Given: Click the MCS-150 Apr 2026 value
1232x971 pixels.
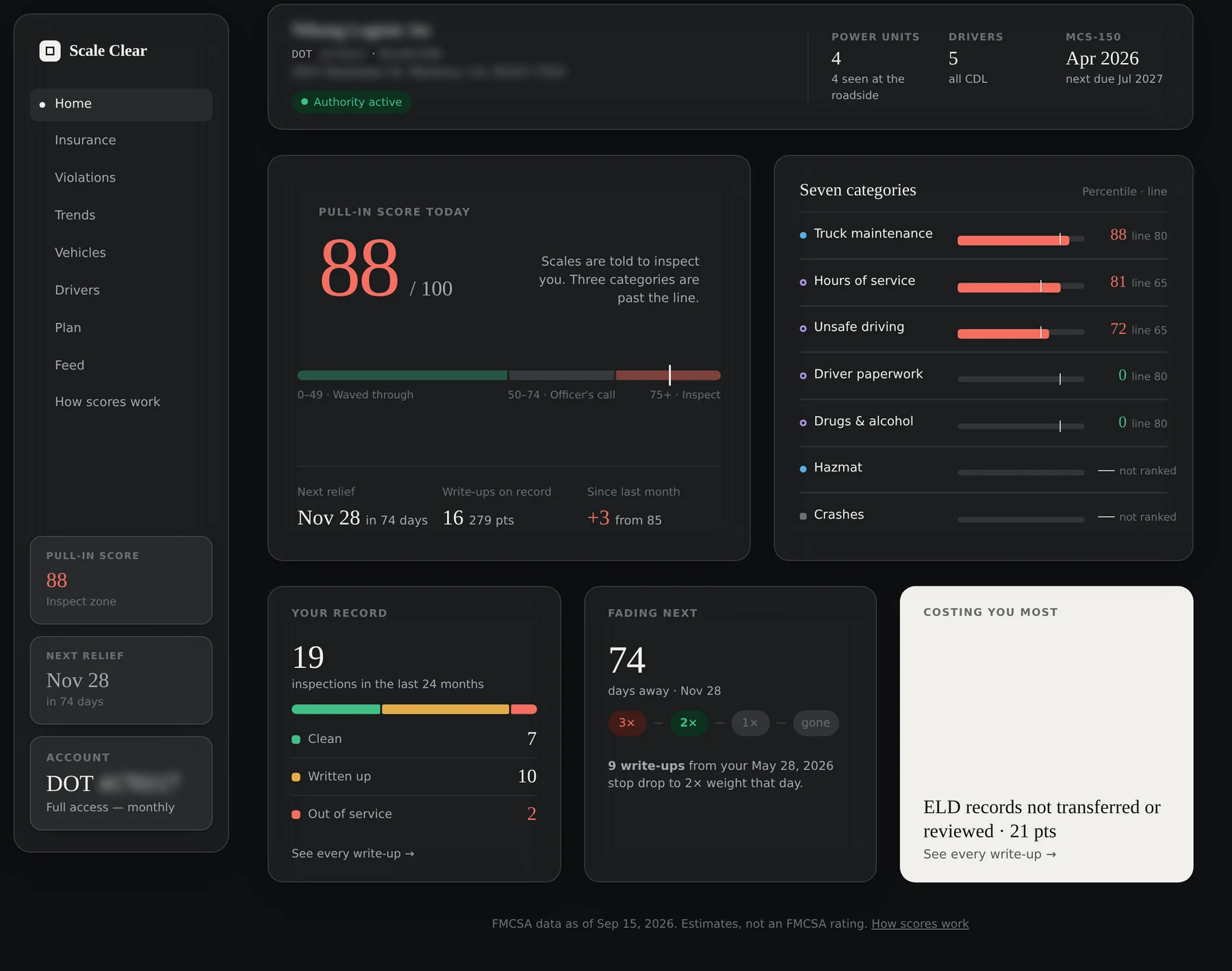Looking at the screenshot, I should (x=1102, y=59).
